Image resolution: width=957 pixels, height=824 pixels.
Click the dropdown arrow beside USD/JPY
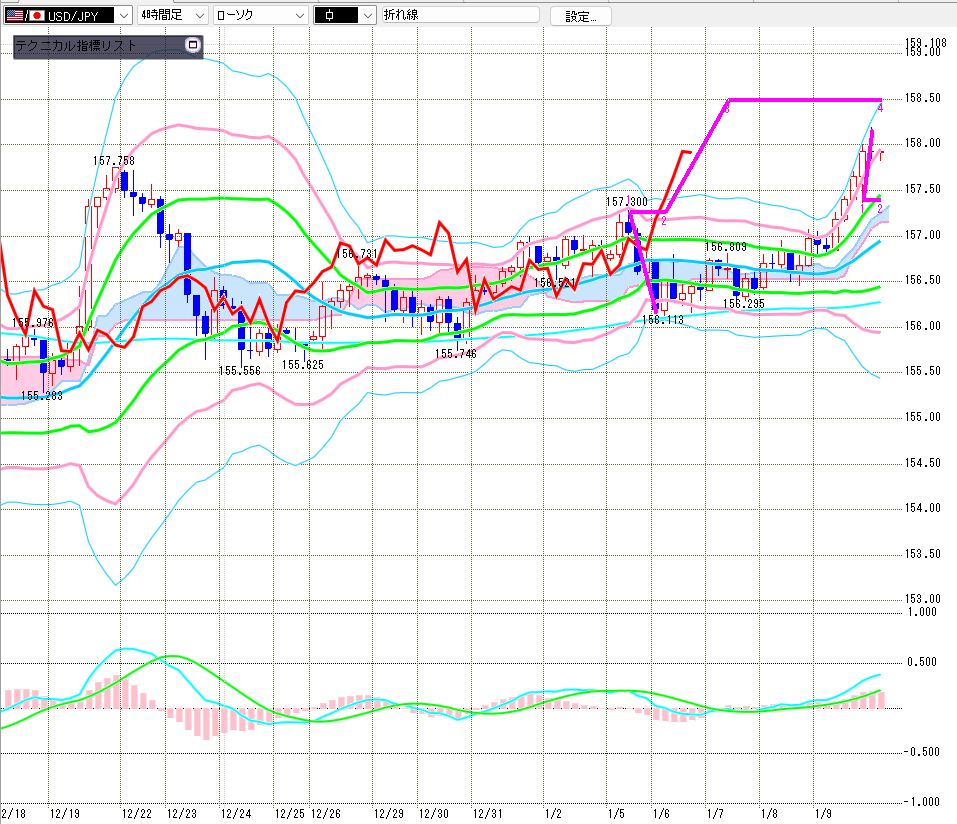pyautogui.click(x=122, y=15)
